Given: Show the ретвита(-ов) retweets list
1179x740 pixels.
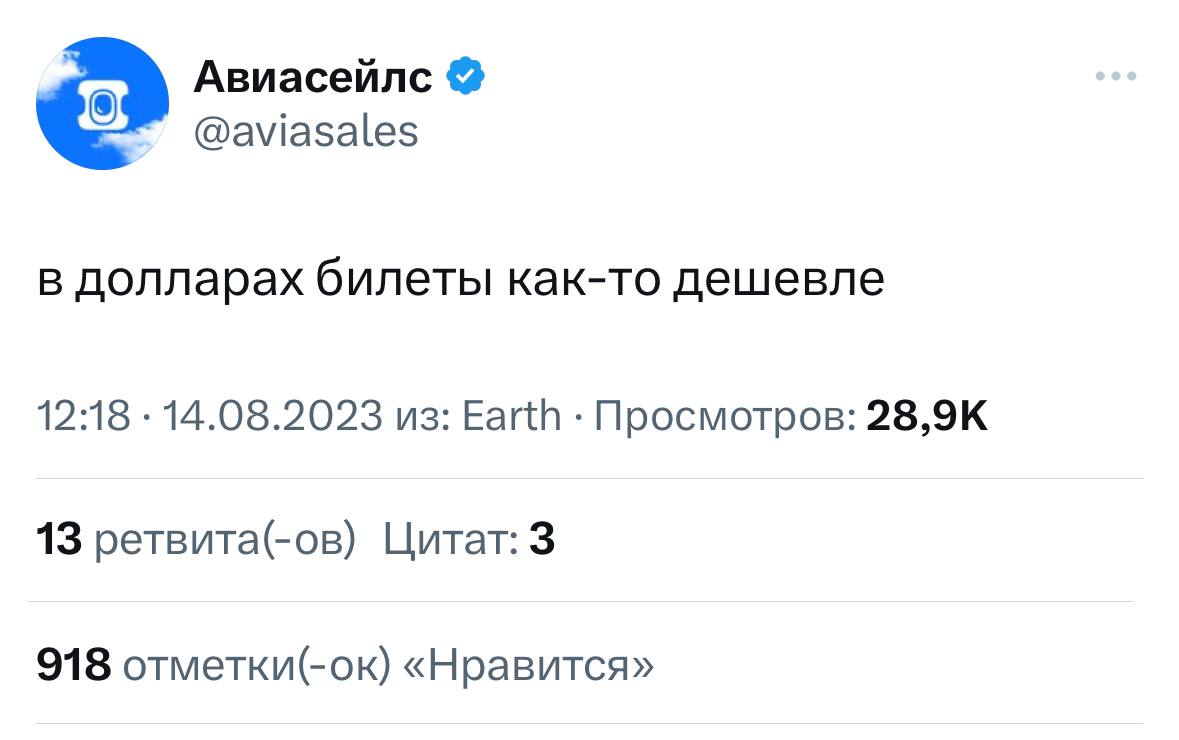Looking at the screenshot, I should [224, 540].
